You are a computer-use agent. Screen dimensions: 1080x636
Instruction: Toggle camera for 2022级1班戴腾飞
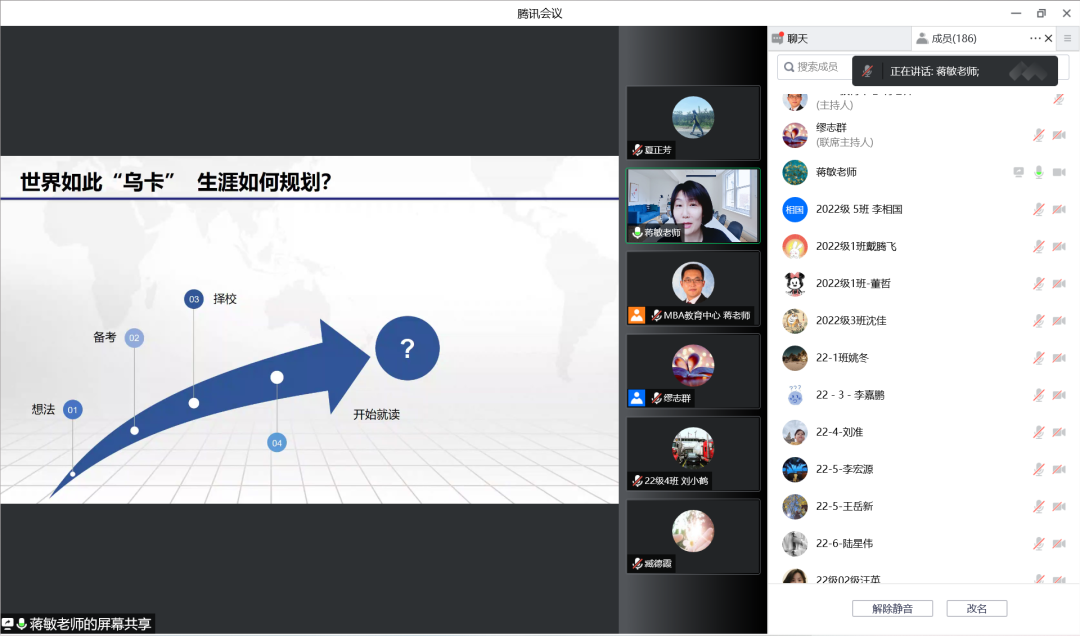click(1059, 247)
